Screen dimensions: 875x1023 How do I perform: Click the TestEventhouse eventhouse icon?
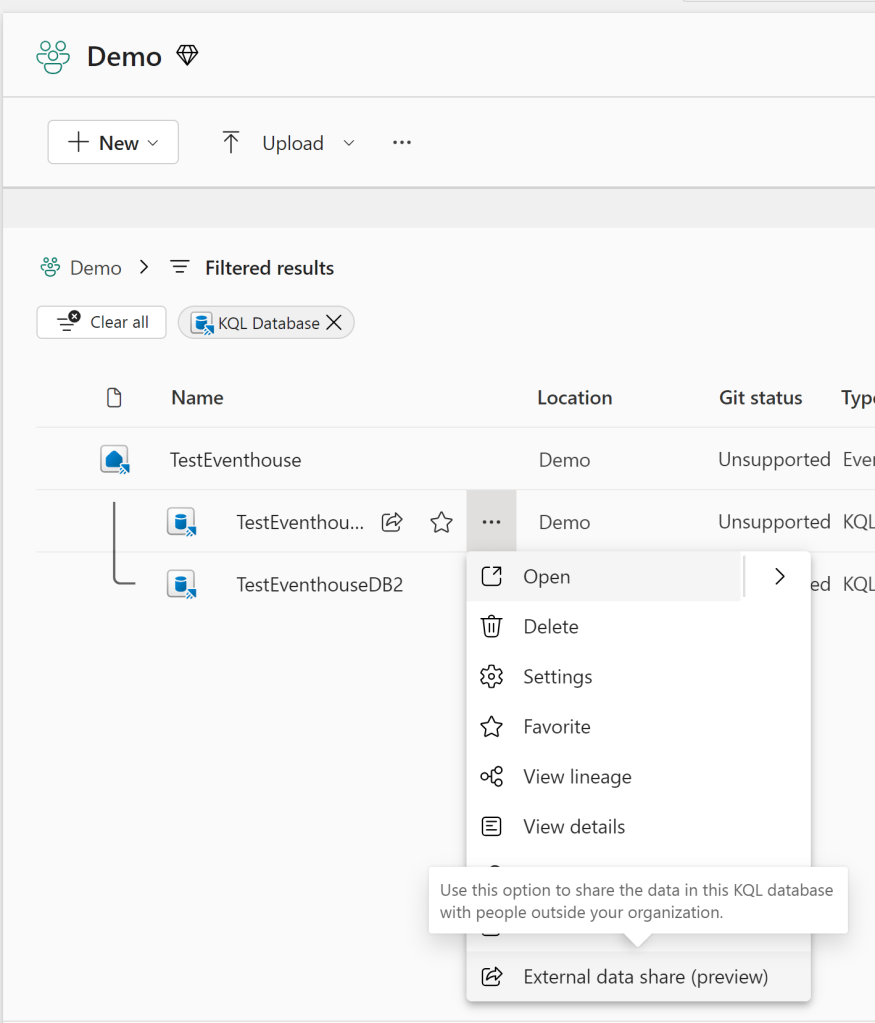pyautogui.click(x=115, y=460)
